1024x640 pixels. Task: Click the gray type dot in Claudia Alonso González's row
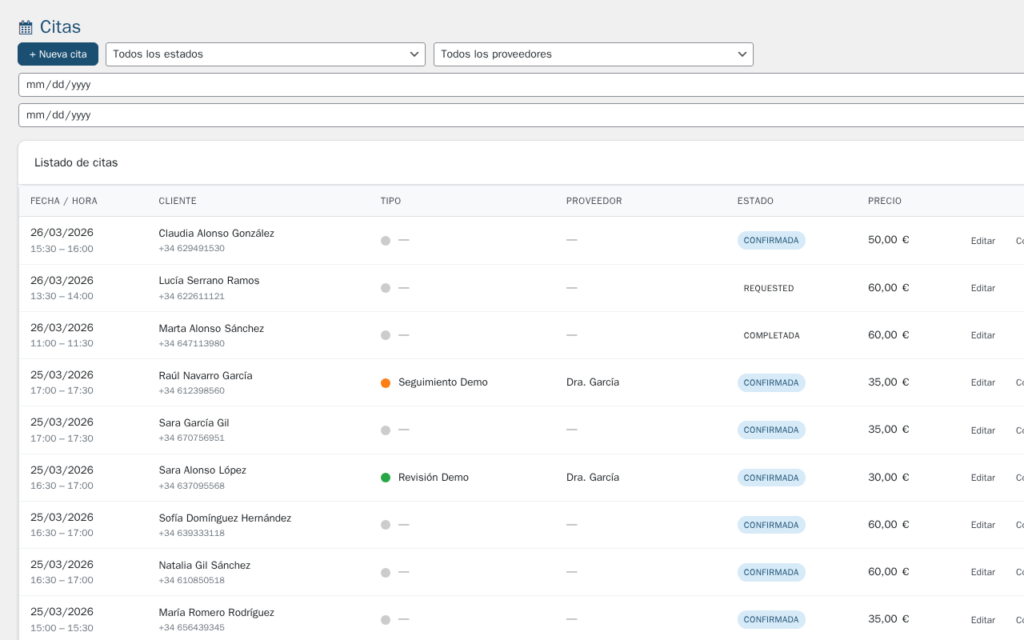pyautogui.click(x=385, y=240)
